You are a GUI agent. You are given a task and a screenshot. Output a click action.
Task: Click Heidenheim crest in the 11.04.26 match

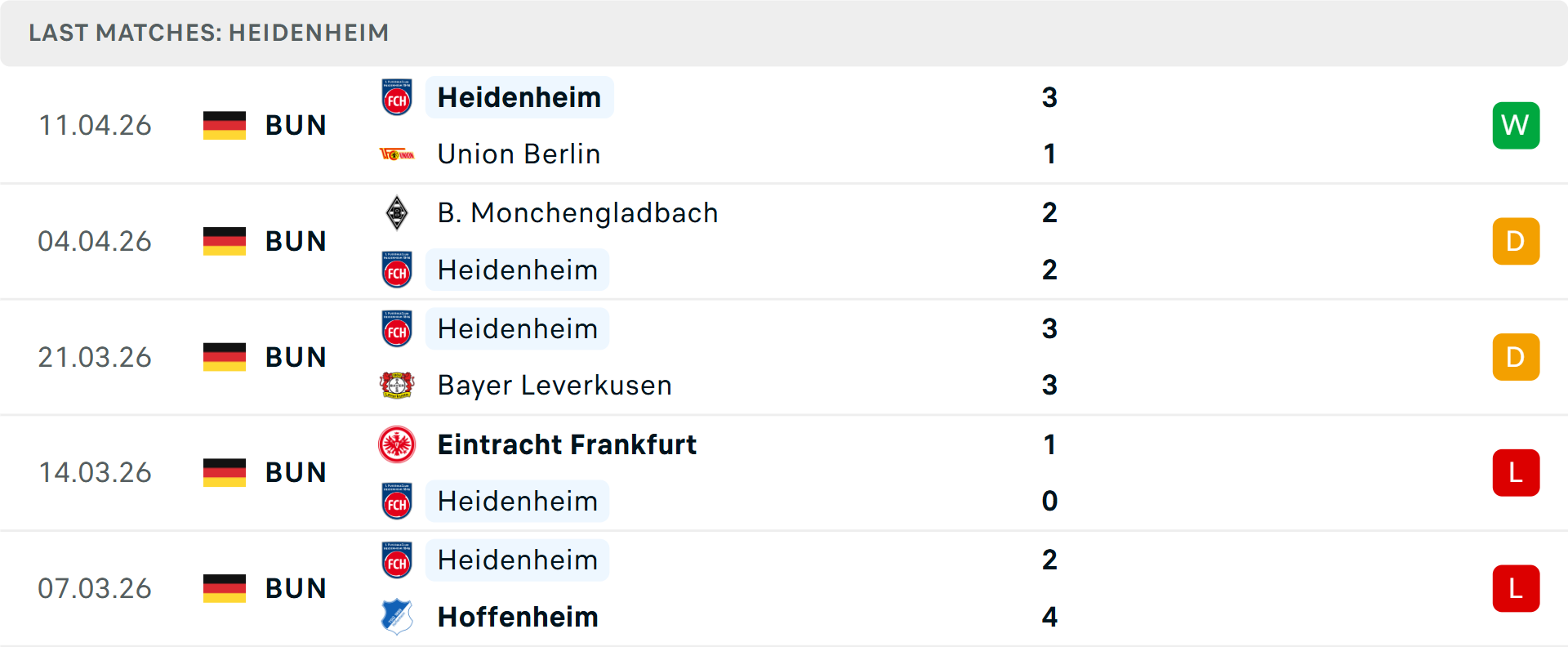click(397, 98)
